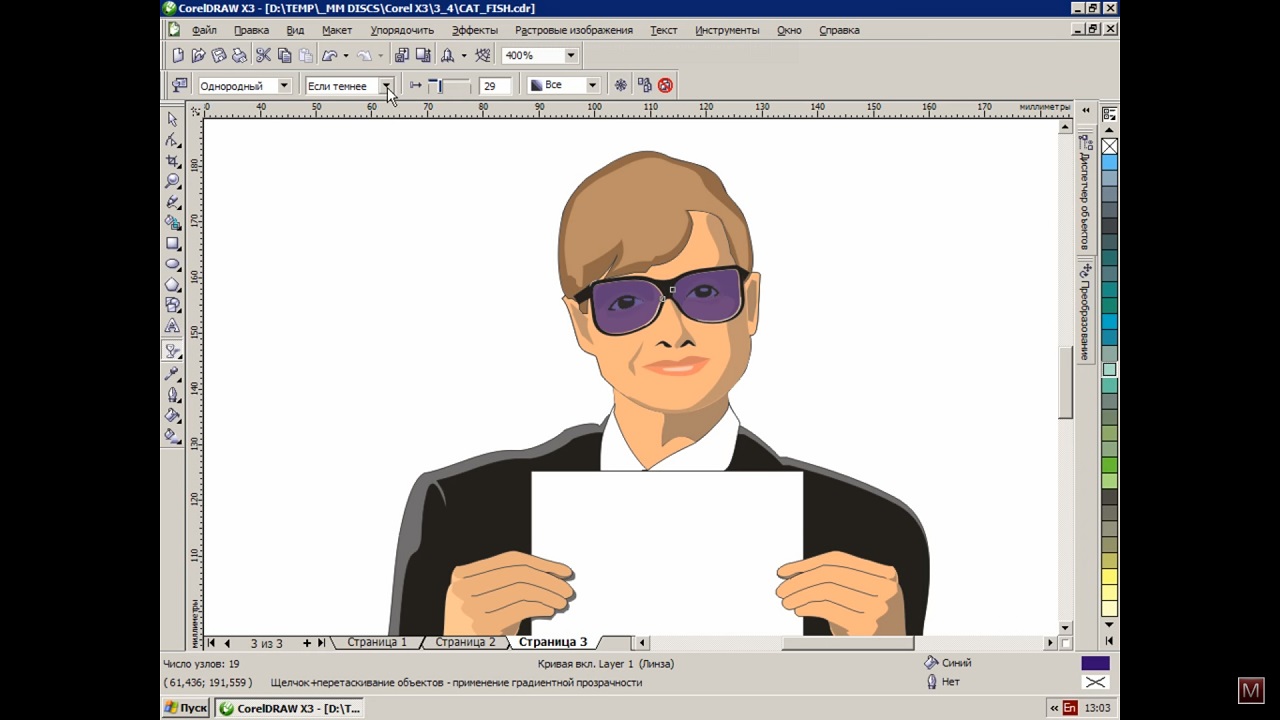The image size is (1280, 720).
Task: Choose the Ellipse tool in toolbox
Action: 173,265
